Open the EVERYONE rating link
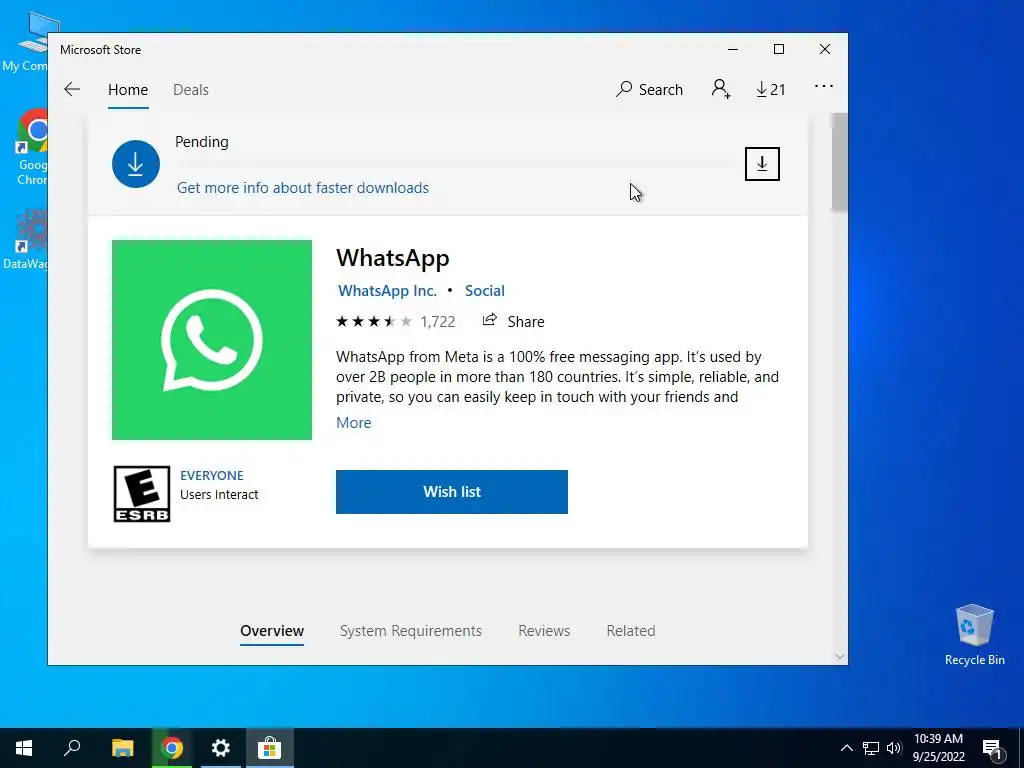 (x=212, y=475)
